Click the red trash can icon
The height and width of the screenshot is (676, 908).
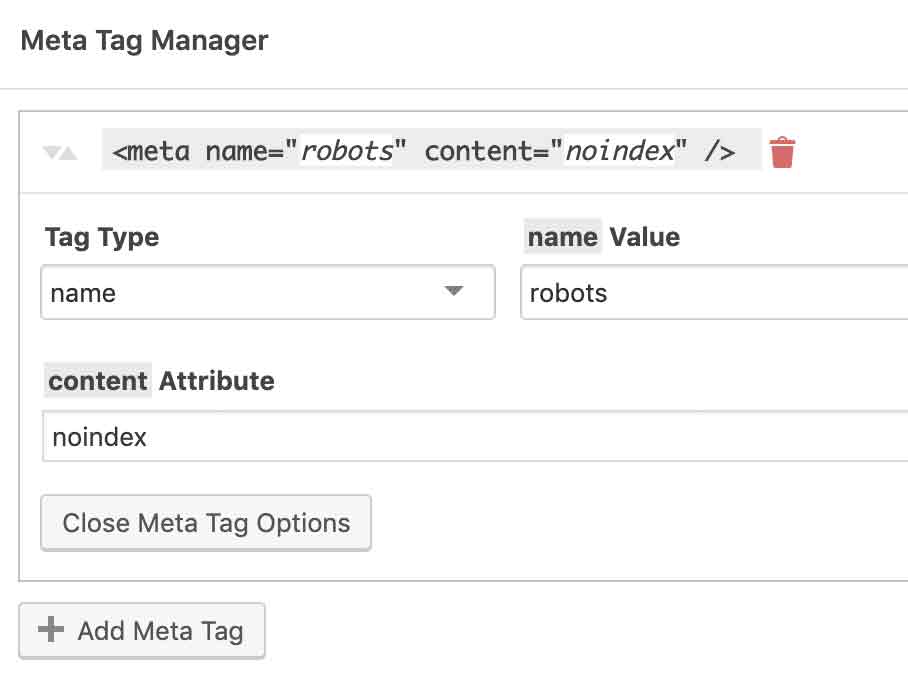point(783,151)
